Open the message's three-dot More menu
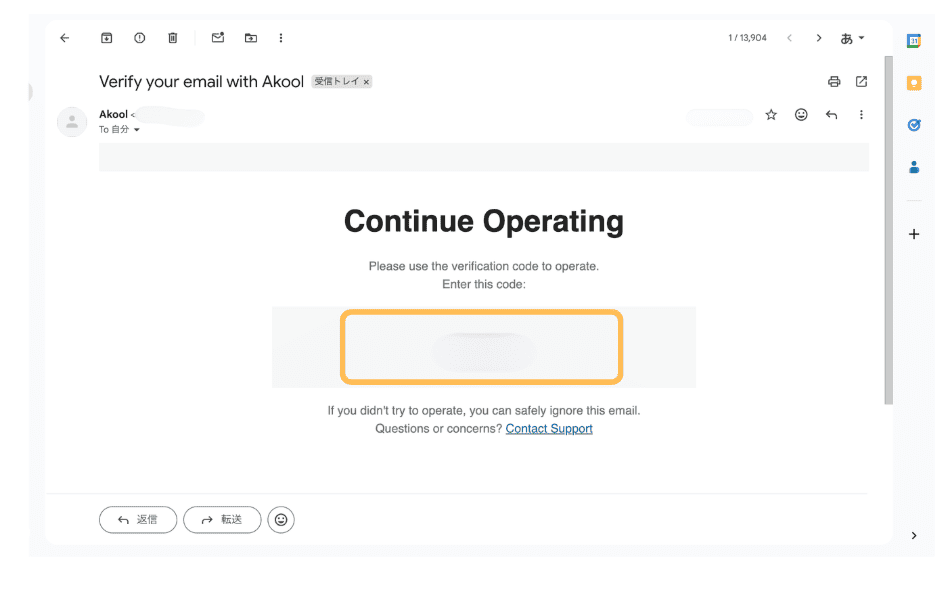Screen dimensions: 948x592 pyautogui.click(x=861, y=115)
